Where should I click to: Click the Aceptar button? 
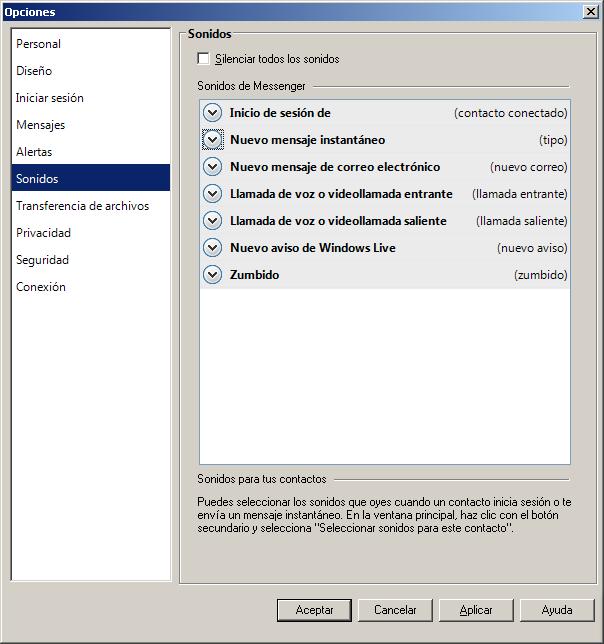[315, 610]
